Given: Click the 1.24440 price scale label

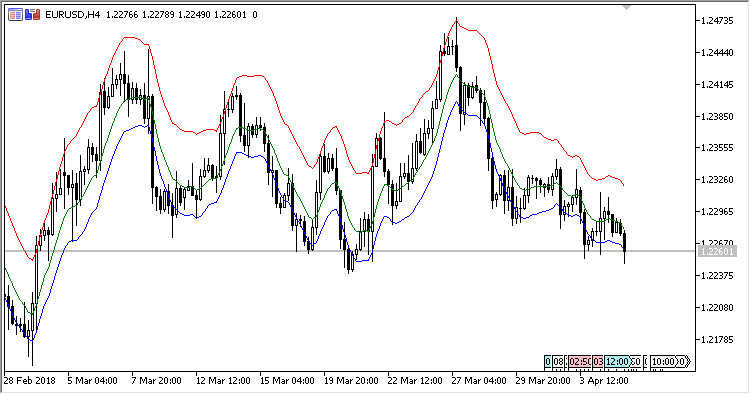Looking at the screenshot, I should [x=717, y=53].
